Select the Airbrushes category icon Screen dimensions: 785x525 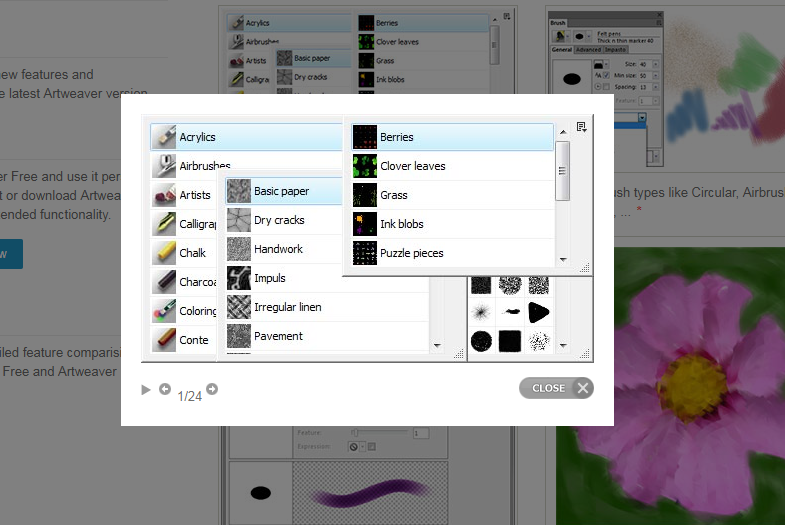pyautogui.click(x=164, y=166)
